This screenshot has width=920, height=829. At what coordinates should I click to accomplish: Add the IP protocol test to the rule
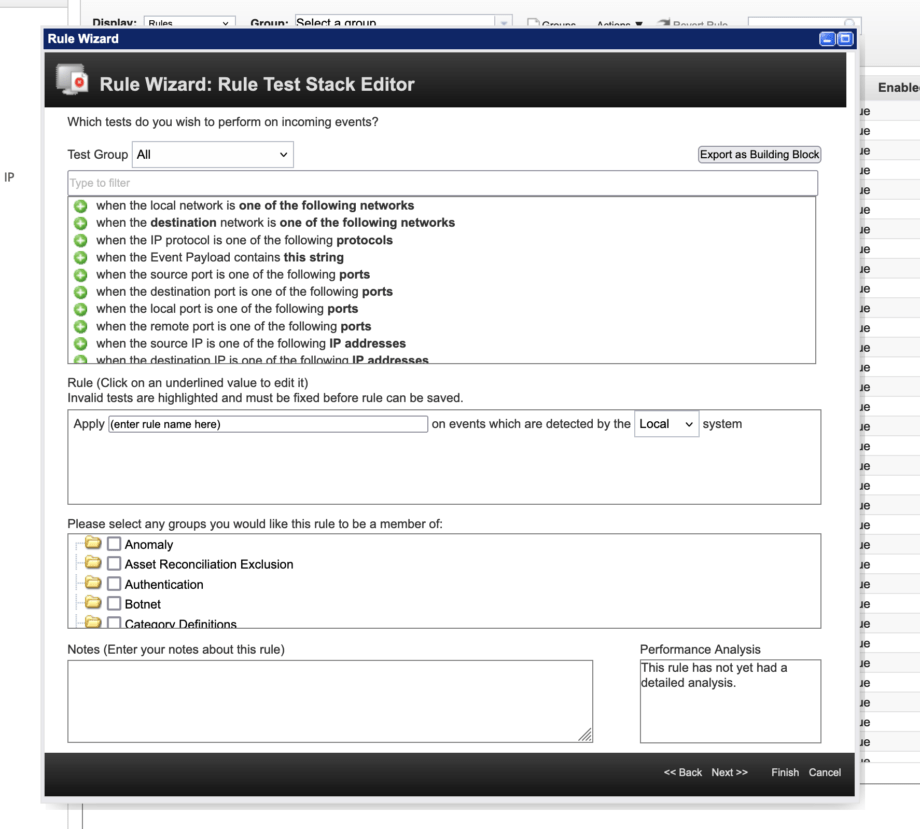81,240
